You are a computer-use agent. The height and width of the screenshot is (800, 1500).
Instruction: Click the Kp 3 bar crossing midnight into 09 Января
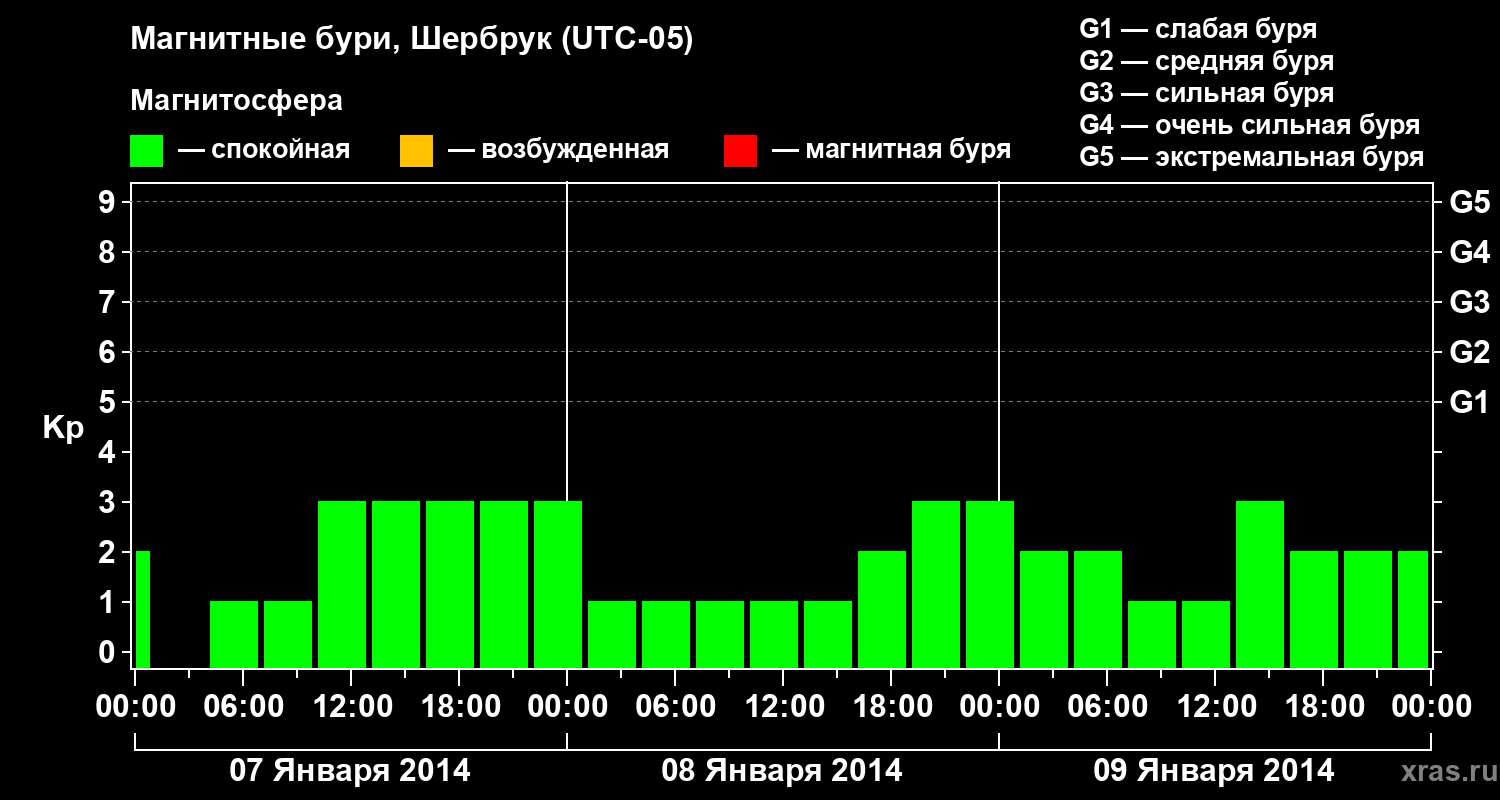click(990, 584)
